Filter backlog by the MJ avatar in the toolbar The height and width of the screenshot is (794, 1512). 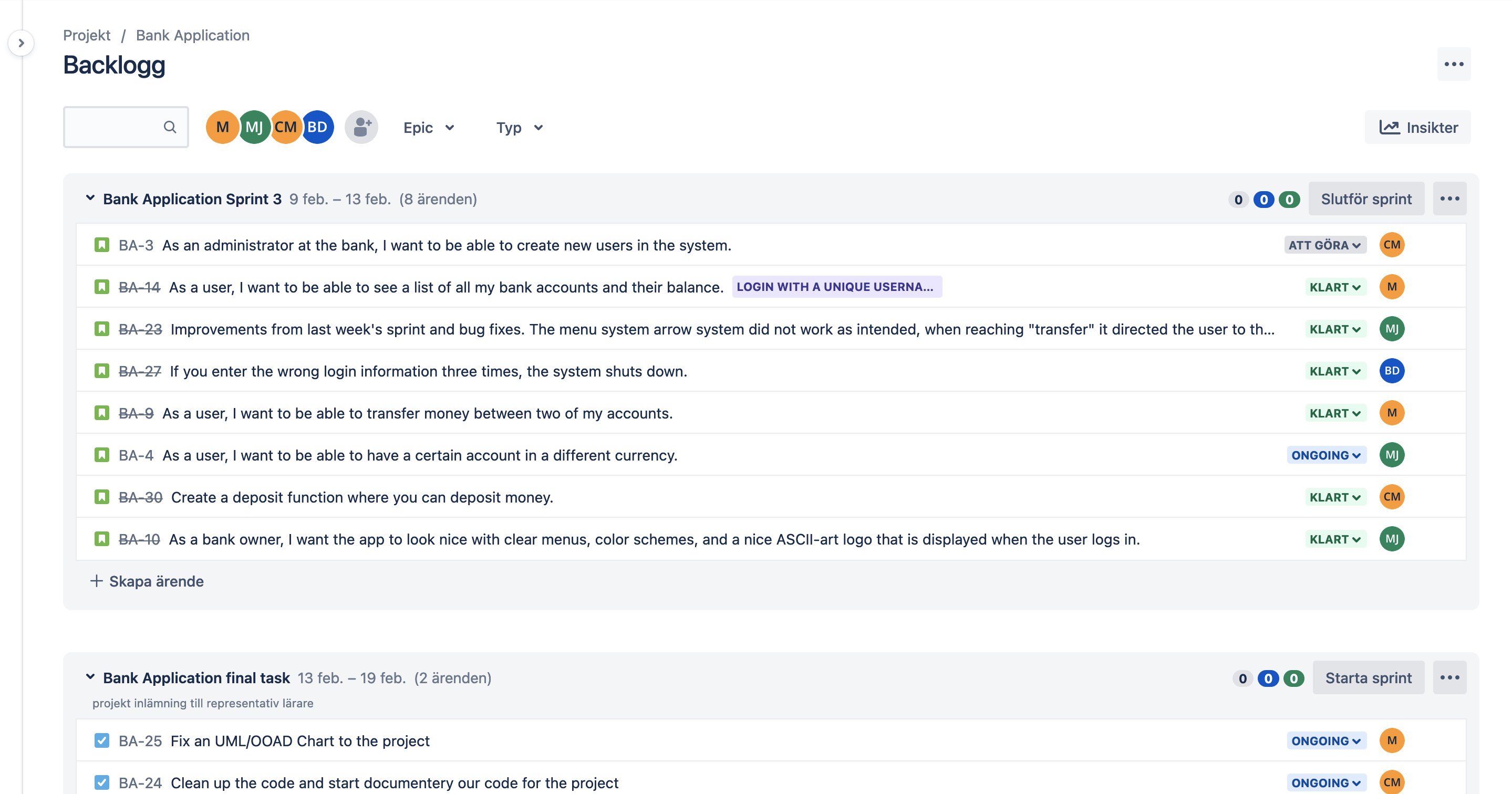(x=254, y=127)
